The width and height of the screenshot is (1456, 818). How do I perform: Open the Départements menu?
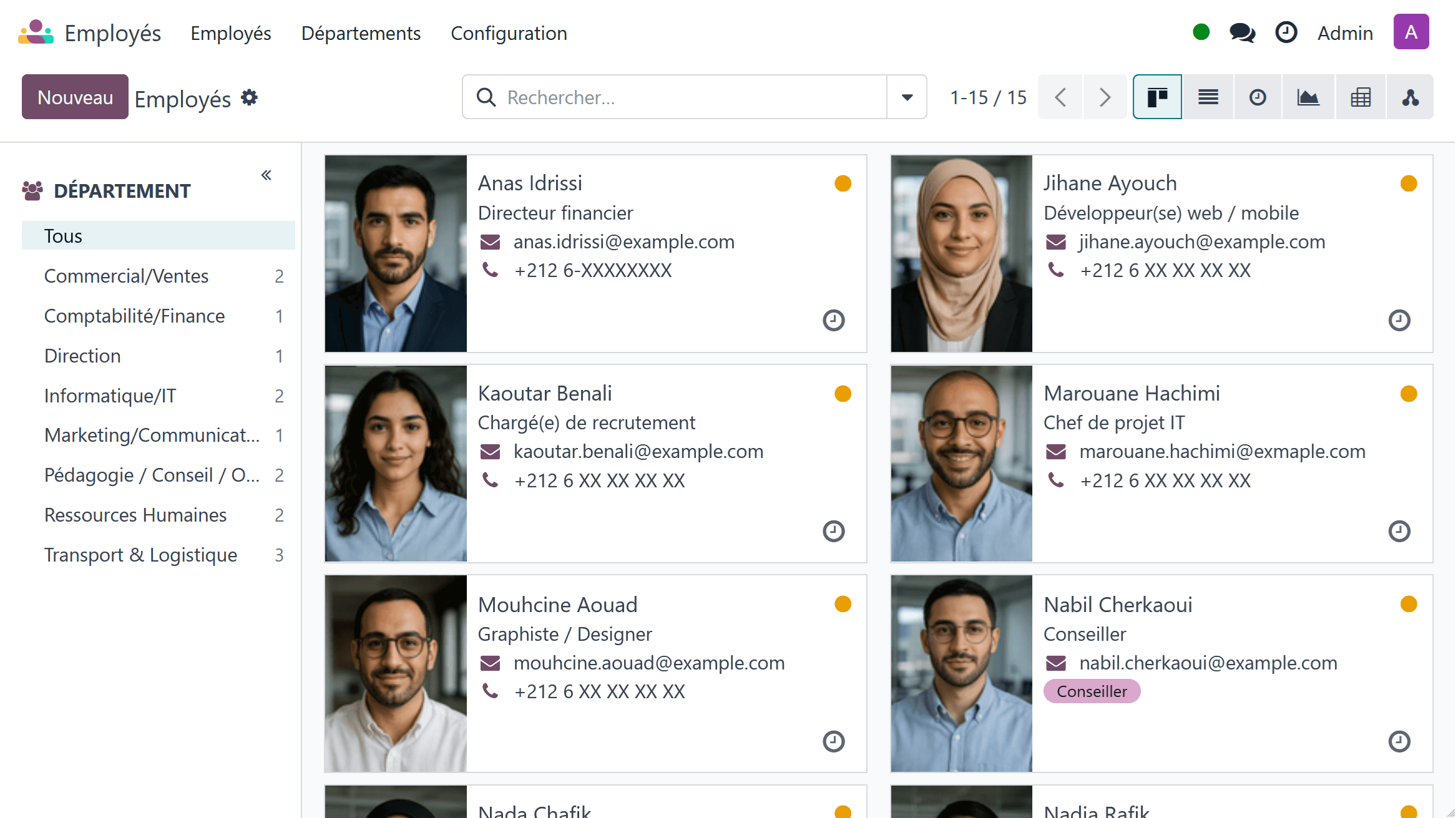pos(361,33)
